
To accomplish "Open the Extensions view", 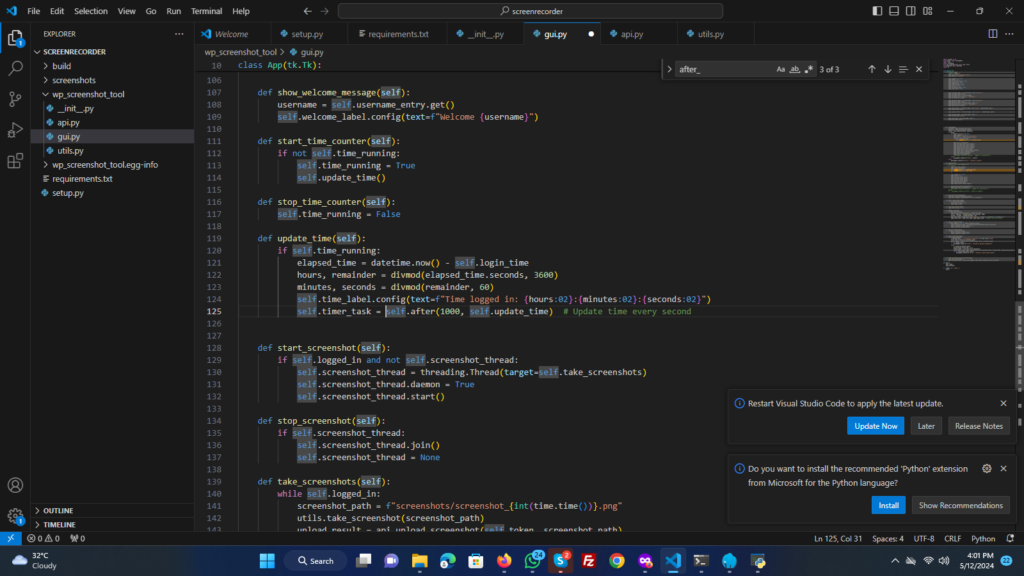I will coord(15,160).
